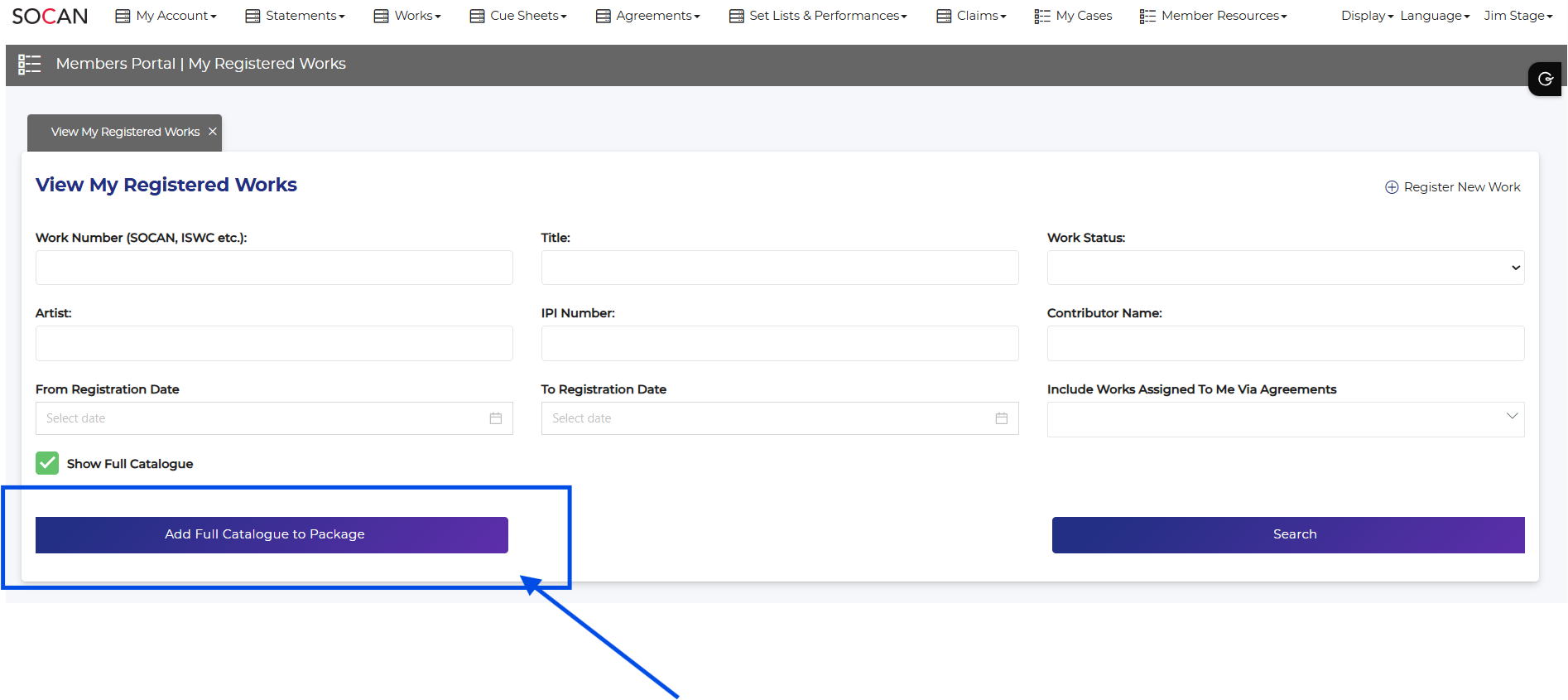This screenshot has width=1568, height=700.
Task: Open the Jim Stage user menu
Action: 1517,16
